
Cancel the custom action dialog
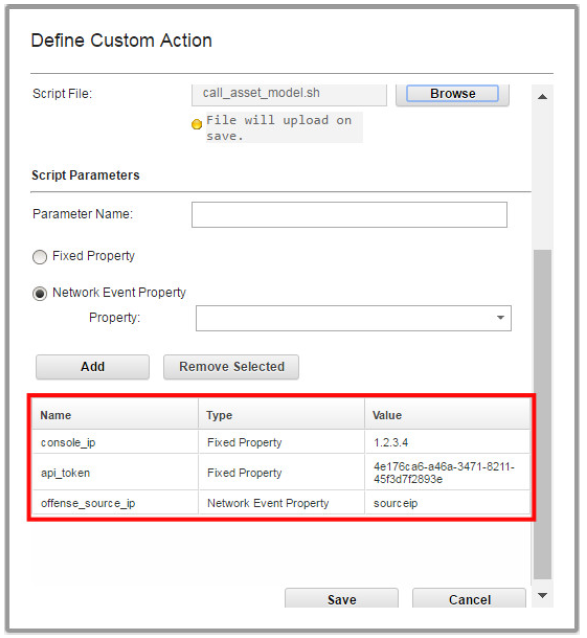[469, 599]
